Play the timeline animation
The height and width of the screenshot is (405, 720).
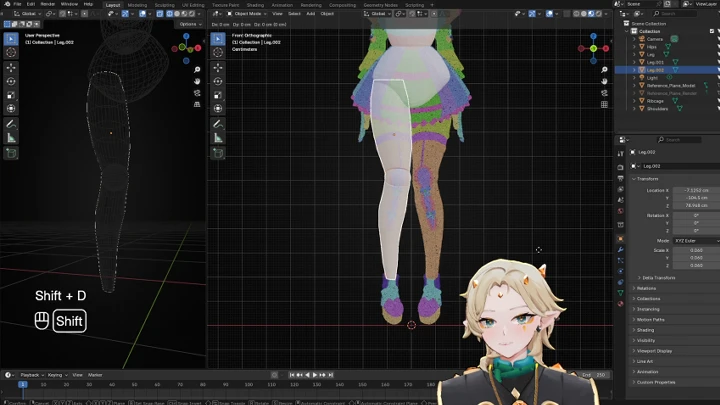[x=315, y=375]
